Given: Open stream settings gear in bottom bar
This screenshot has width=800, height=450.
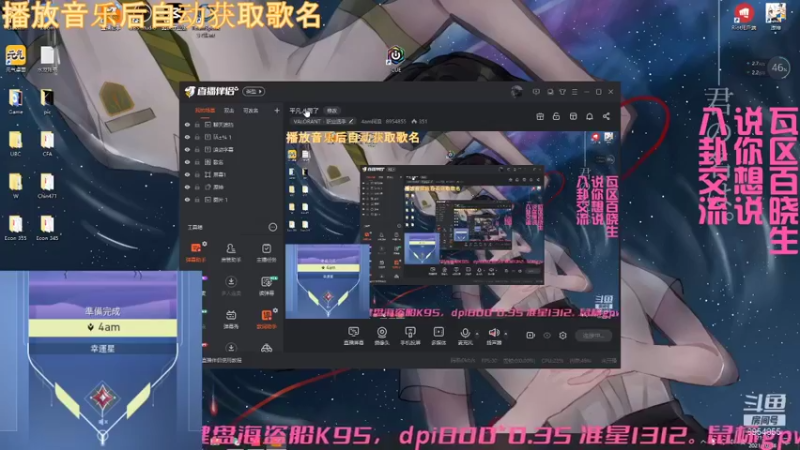Looking at the screenshot, I should click(x=563, y=335).
